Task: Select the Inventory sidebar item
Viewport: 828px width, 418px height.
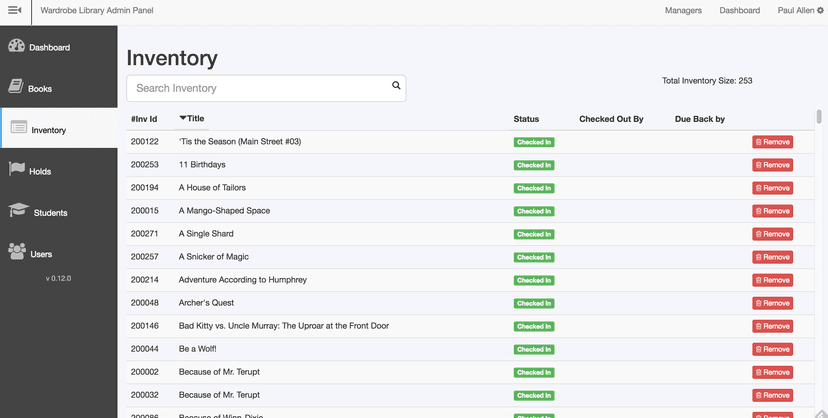Action: 59,128
